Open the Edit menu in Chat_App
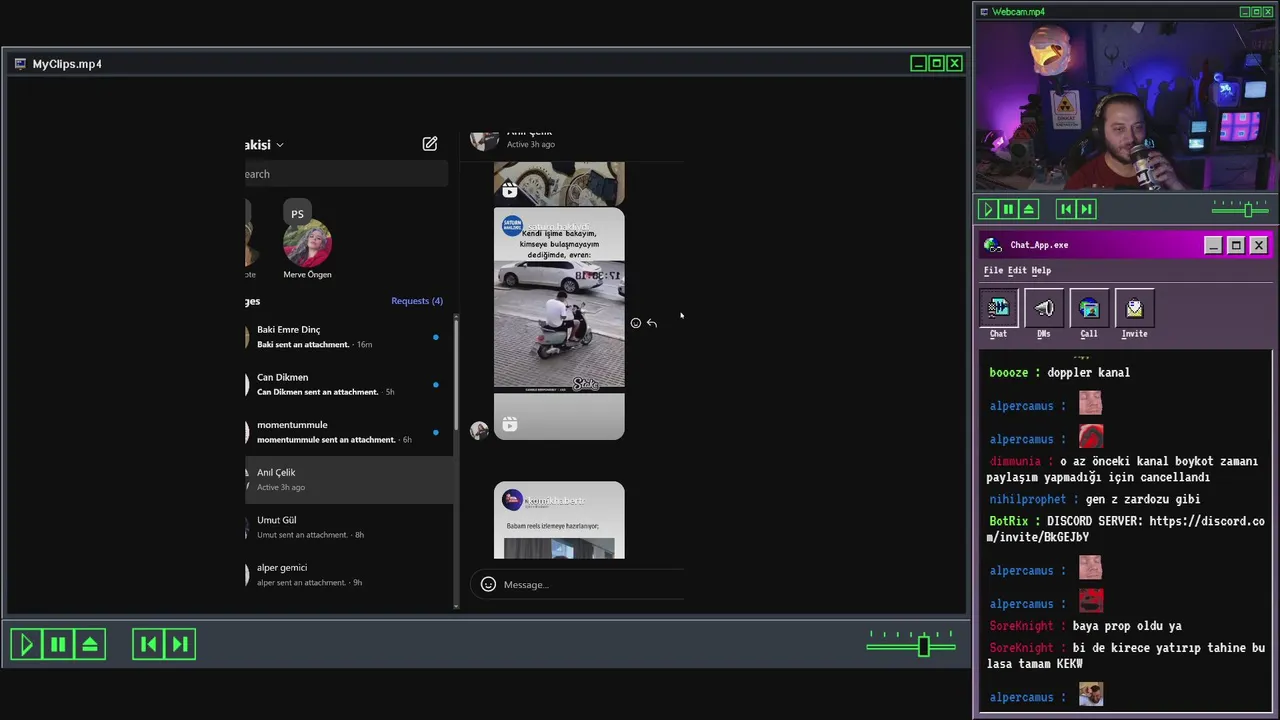1280x720 pixels. (x=1017, y=270)
